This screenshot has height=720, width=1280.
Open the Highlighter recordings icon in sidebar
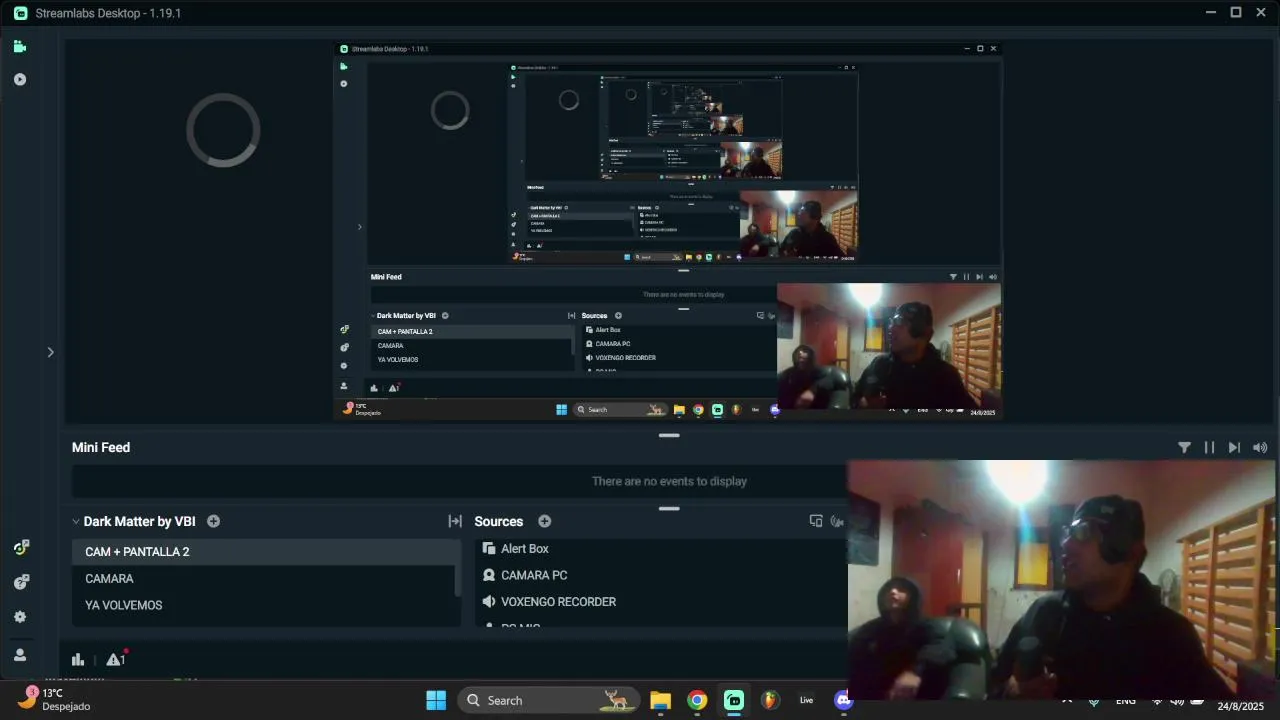pos(20,79)
